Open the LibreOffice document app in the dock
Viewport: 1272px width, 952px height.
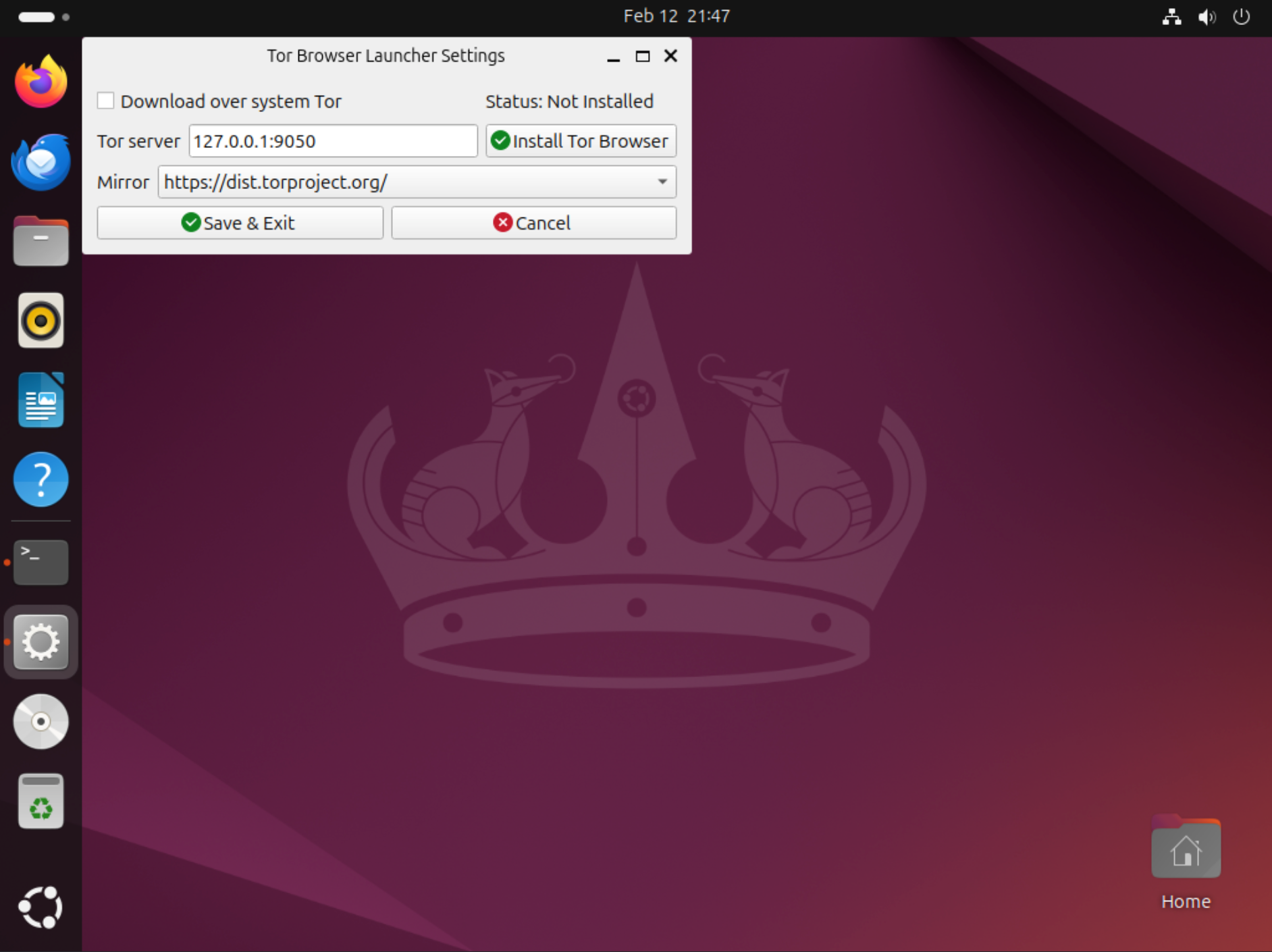(40, 400)
